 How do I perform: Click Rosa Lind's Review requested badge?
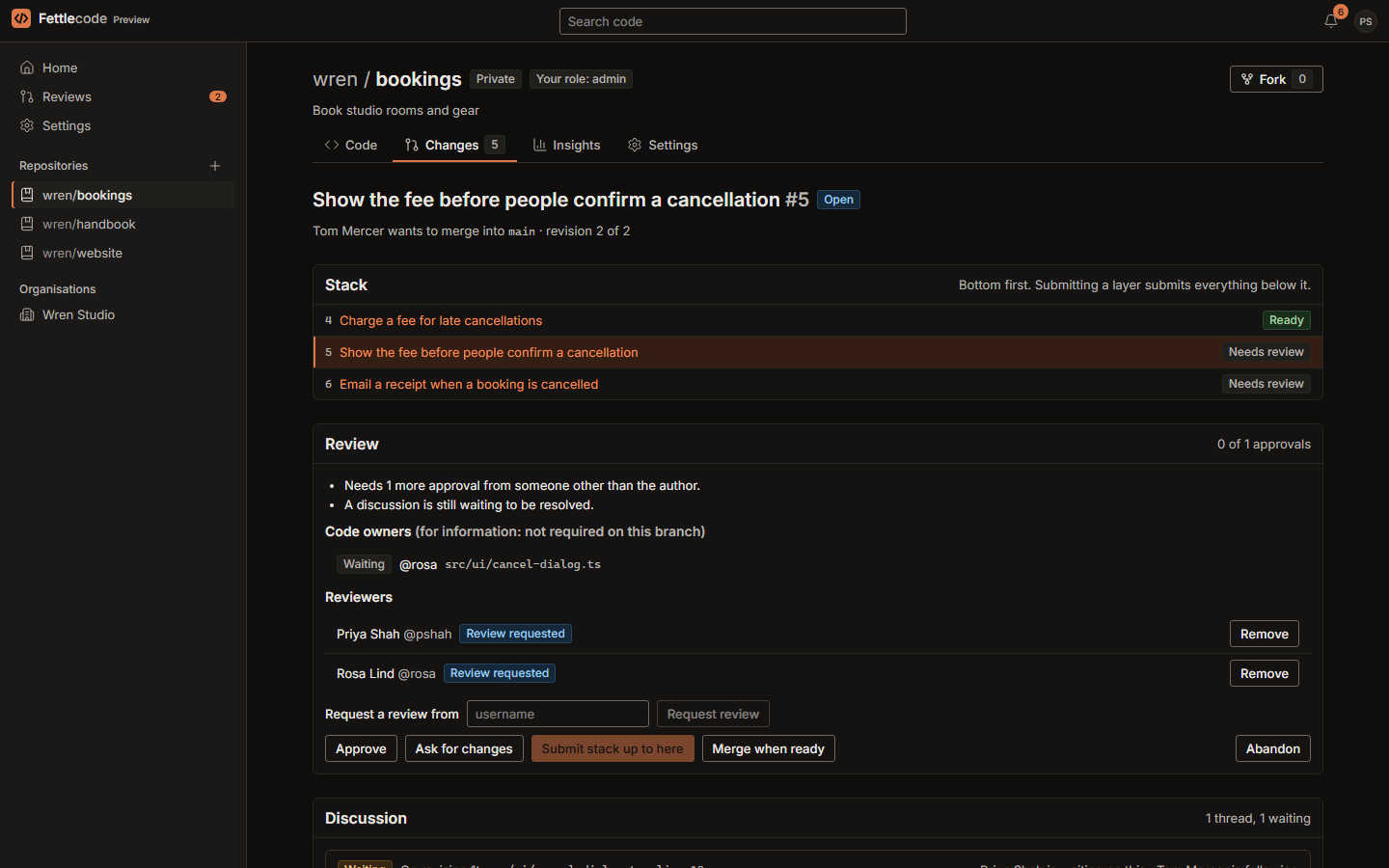[x=500, y=673]
